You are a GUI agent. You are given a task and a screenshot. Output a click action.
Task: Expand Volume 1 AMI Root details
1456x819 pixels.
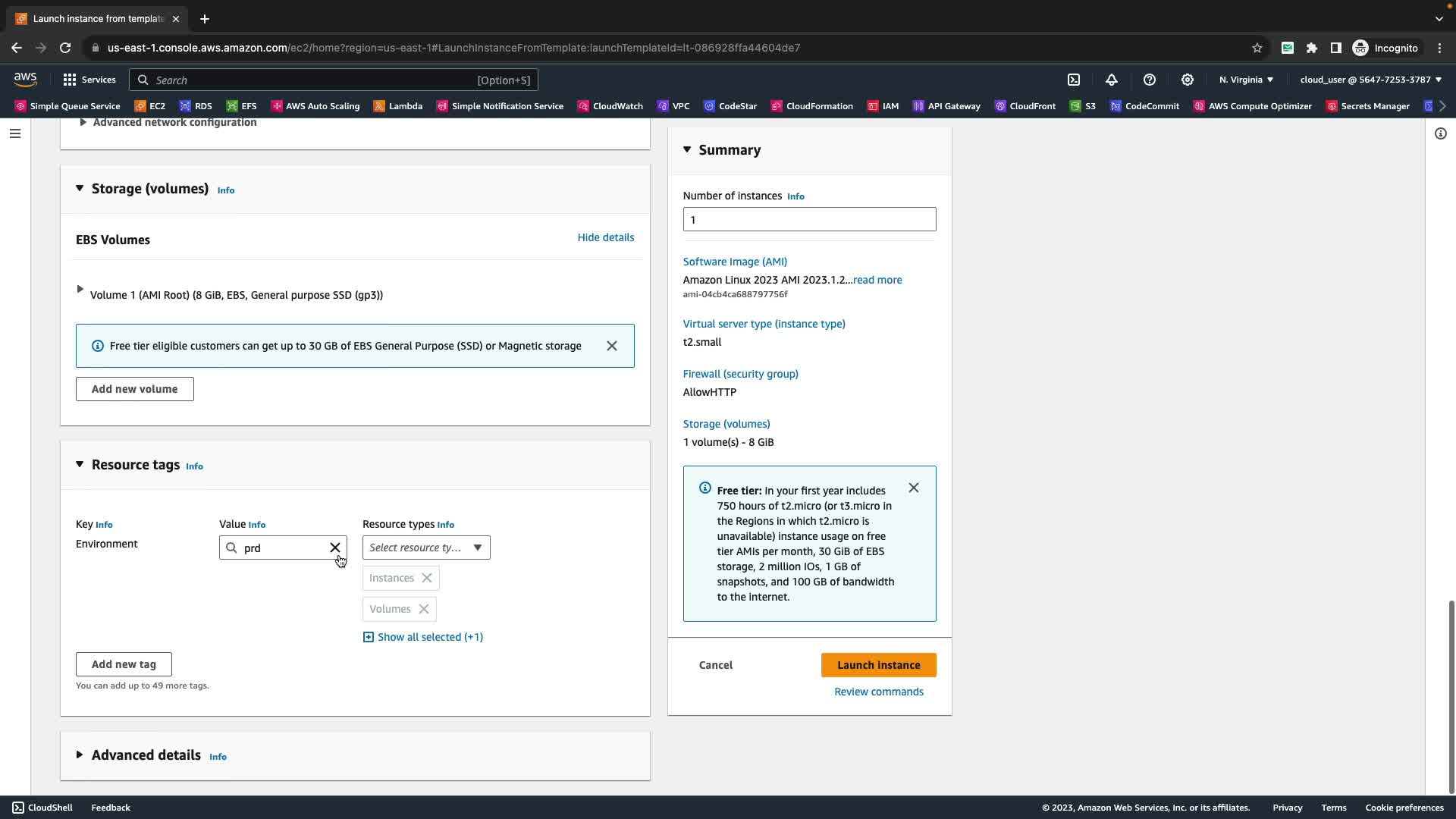tap(80, 290)
